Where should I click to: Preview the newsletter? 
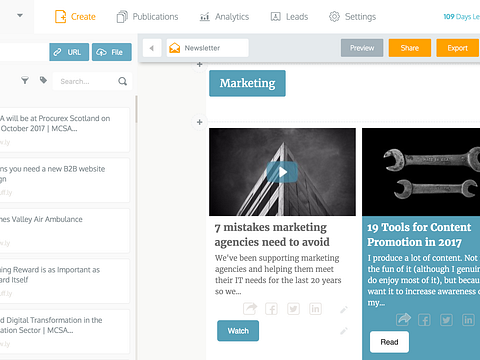click(x=362, y=48)
